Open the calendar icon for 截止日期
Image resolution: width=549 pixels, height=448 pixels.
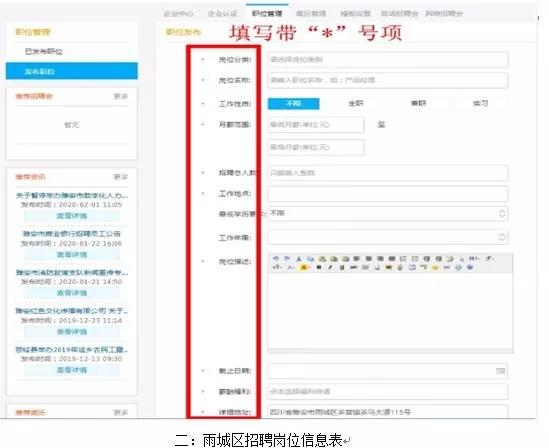click(x=501, y=371)
